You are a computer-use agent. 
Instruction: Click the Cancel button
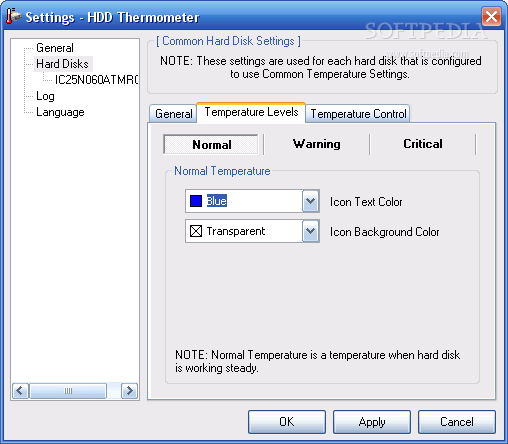(457, 422)
